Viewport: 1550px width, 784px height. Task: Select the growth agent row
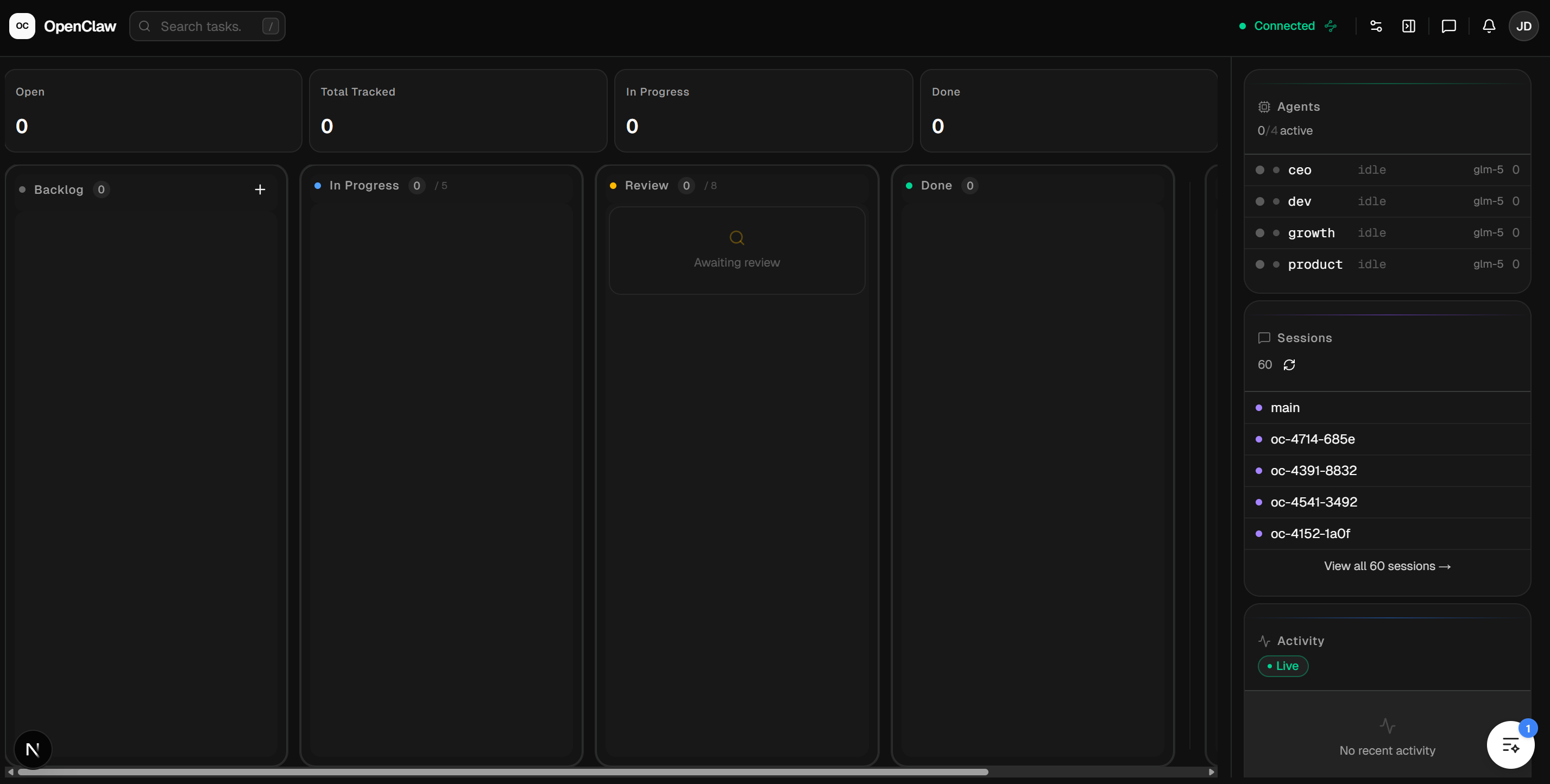1387,233
